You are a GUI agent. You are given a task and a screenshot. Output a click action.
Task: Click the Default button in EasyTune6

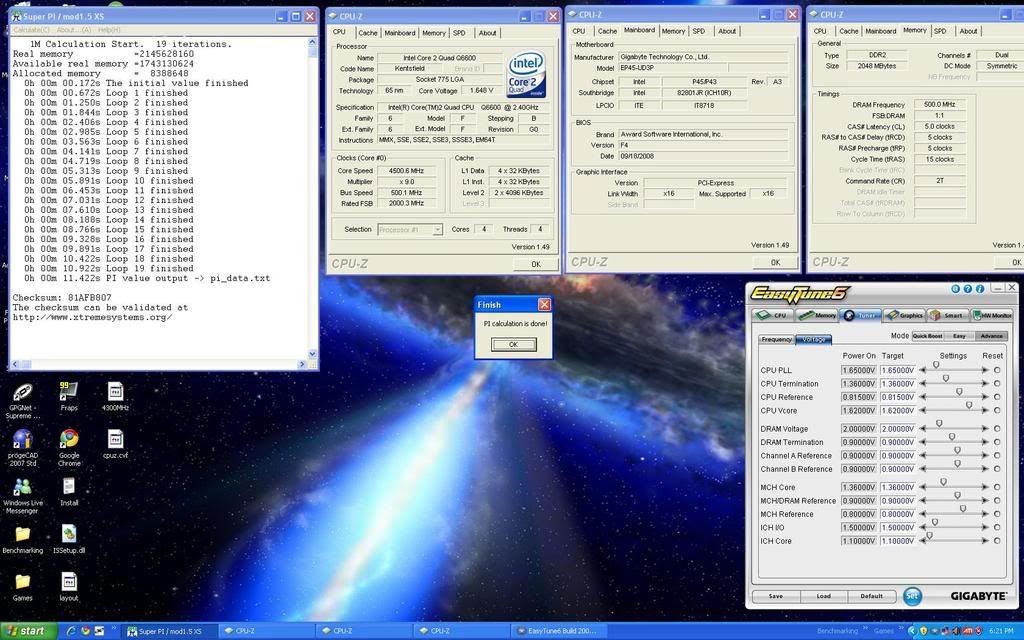point(871,596)
